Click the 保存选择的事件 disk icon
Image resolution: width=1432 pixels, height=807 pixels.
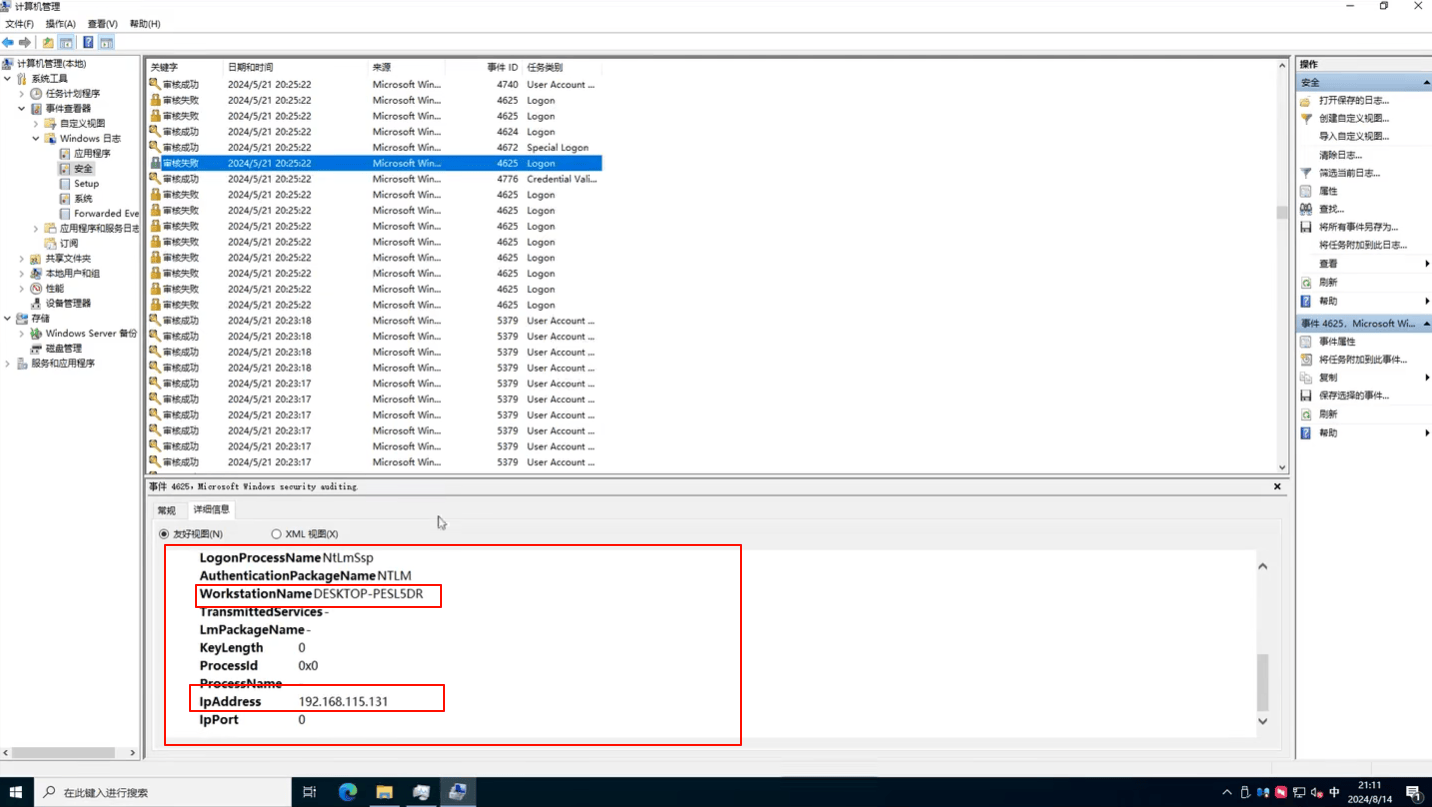(1306, 396)
